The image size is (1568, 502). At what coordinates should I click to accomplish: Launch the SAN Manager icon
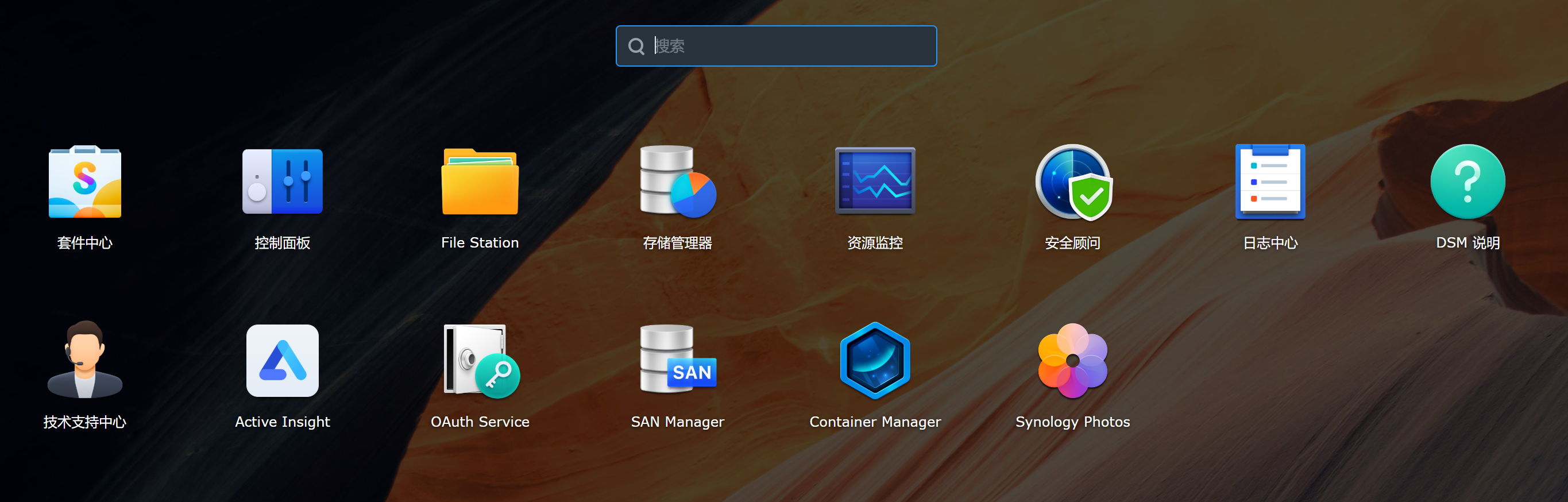point(677,360)
